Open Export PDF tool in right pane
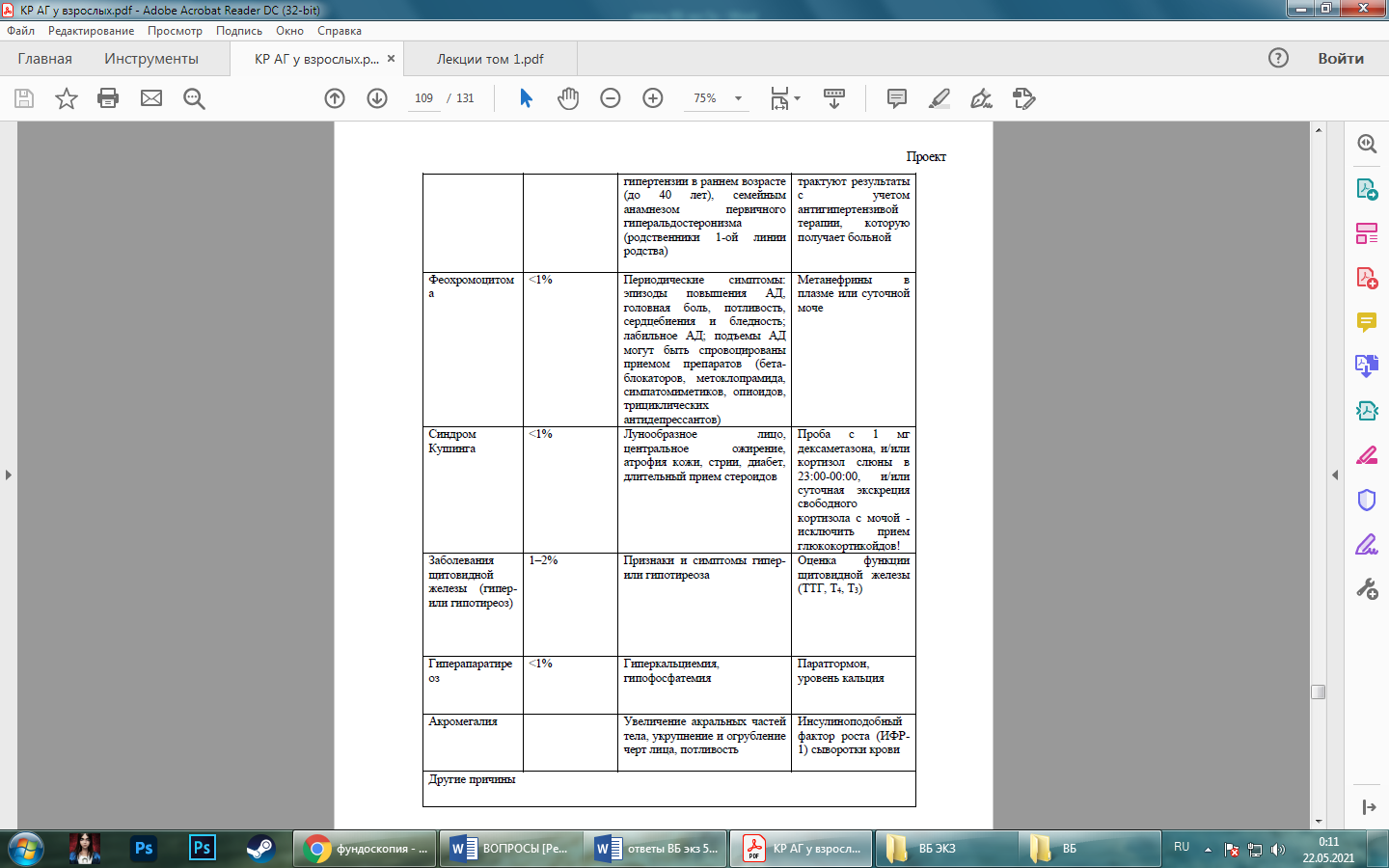This screenshot has width=1389, height=868. point(1367,188)
